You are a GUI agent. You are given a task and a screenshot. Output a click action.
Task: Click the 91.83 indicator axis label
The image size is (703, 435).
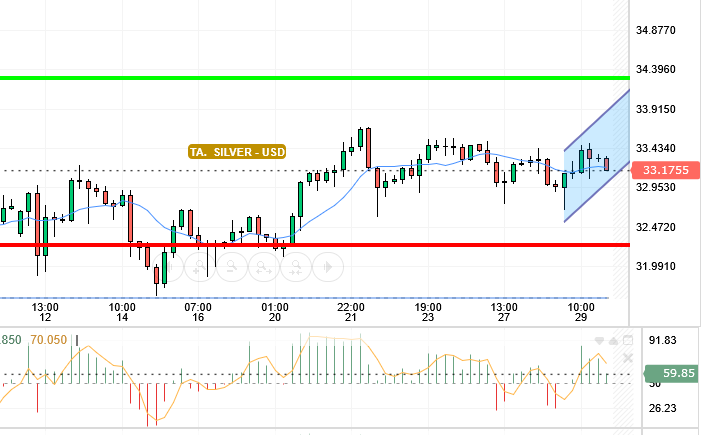662,340
